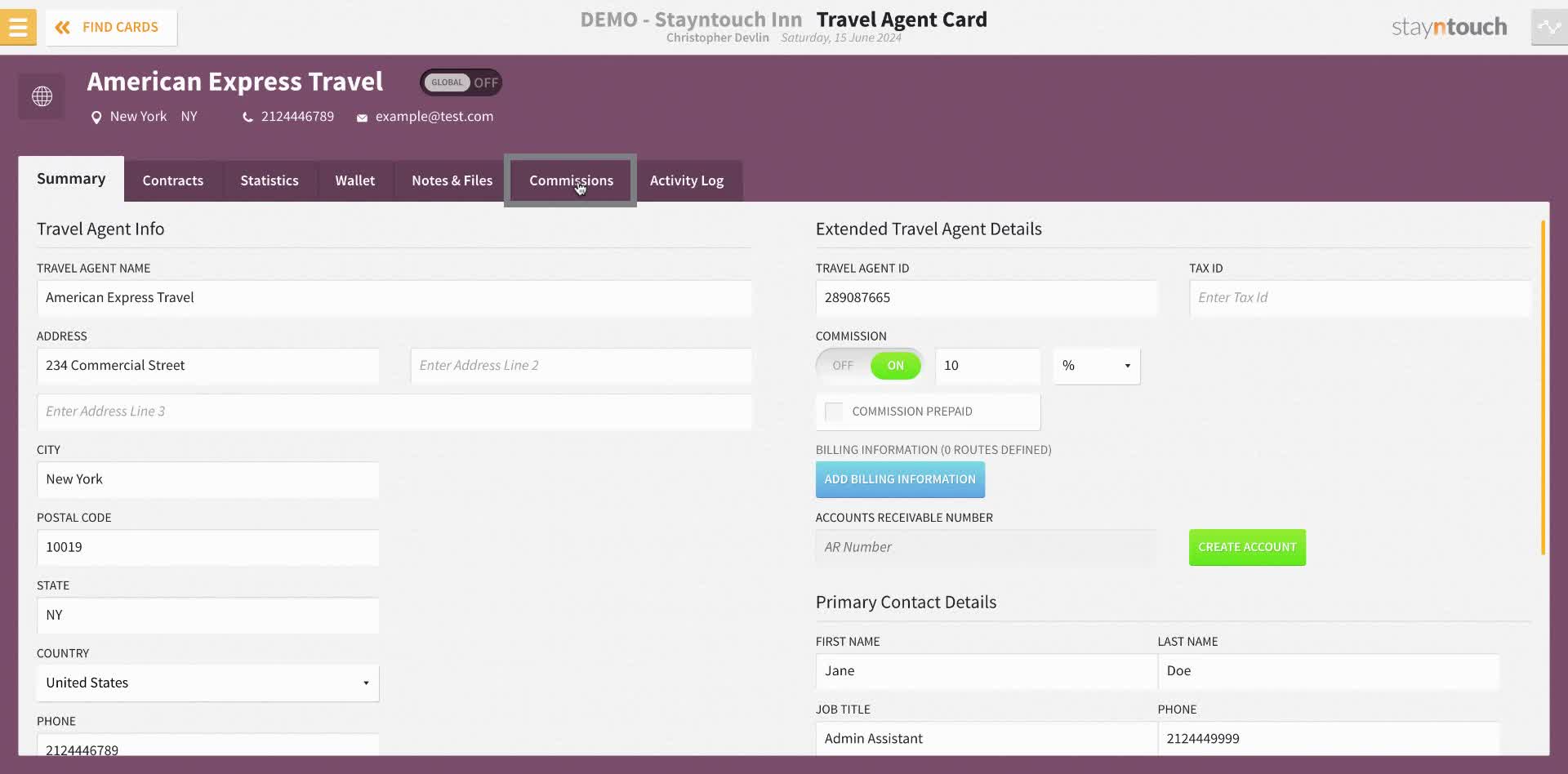Click the contact Last Name field
Viewport: 1568px width, 774px height.
click(1328, 671)
